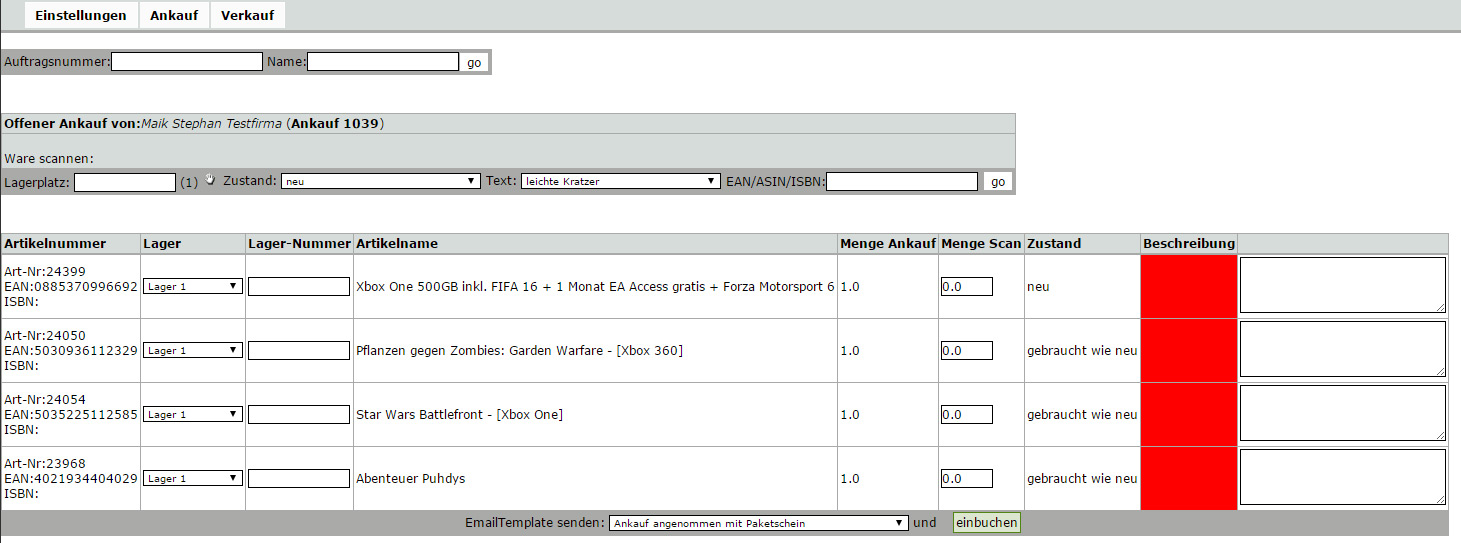Click Art-Nr:24054 text
Image resolution: width=1461 pixels, height=543 pixels.
coord(45,400)
